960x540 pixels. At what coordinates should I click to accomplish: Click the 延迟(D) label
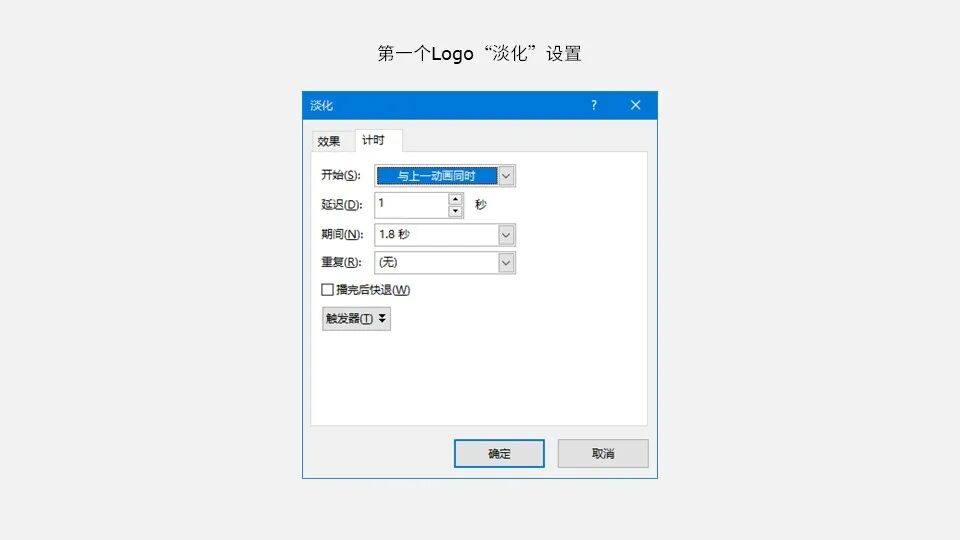click(342, 204)
